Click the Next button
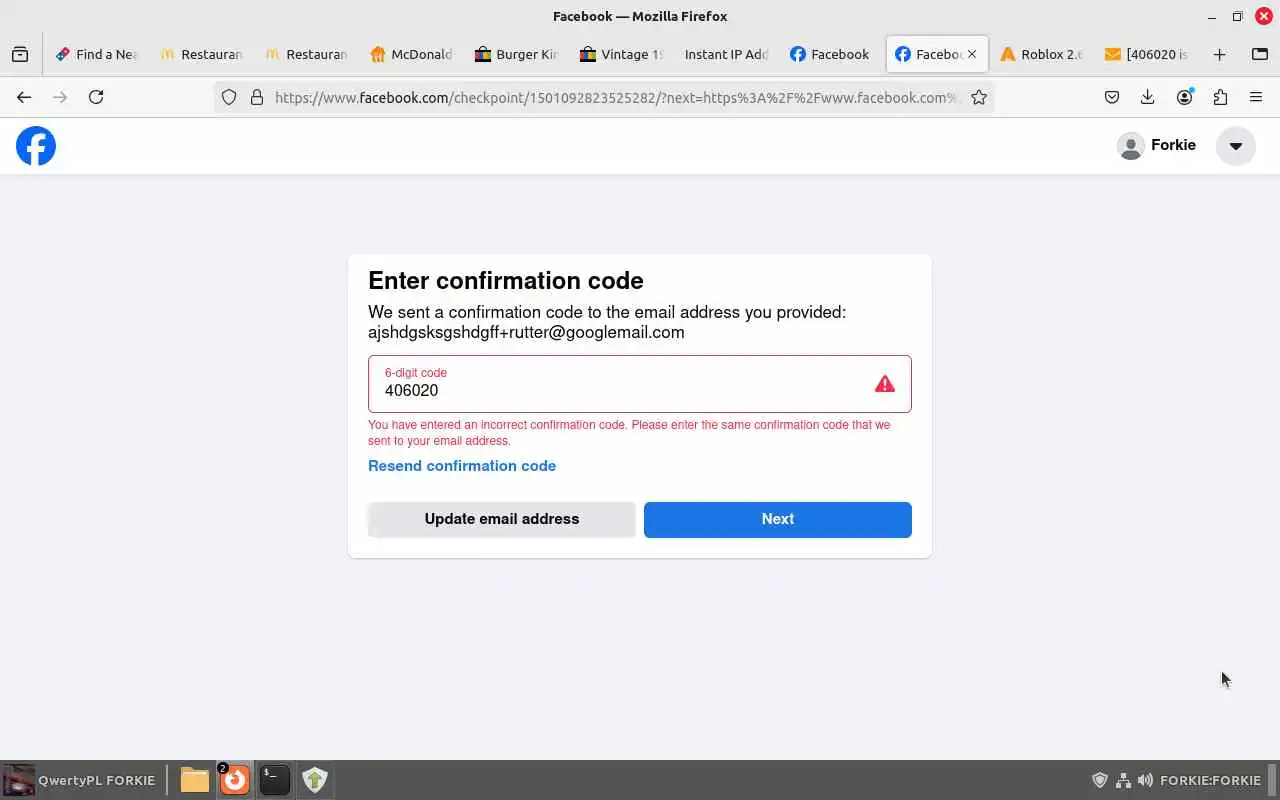1280x800 pixels. pos(778,519)
